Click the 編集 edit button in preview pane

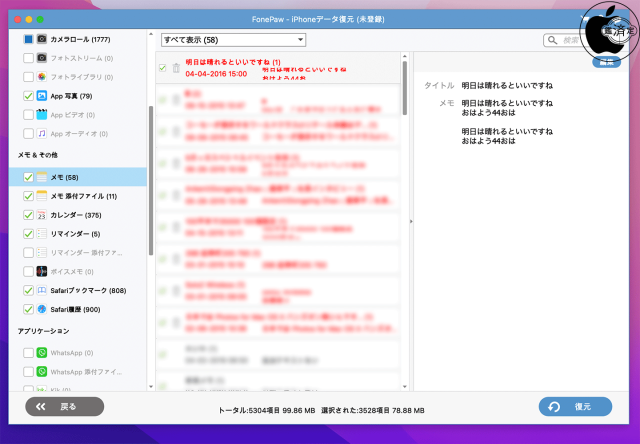tap(607, 62)
